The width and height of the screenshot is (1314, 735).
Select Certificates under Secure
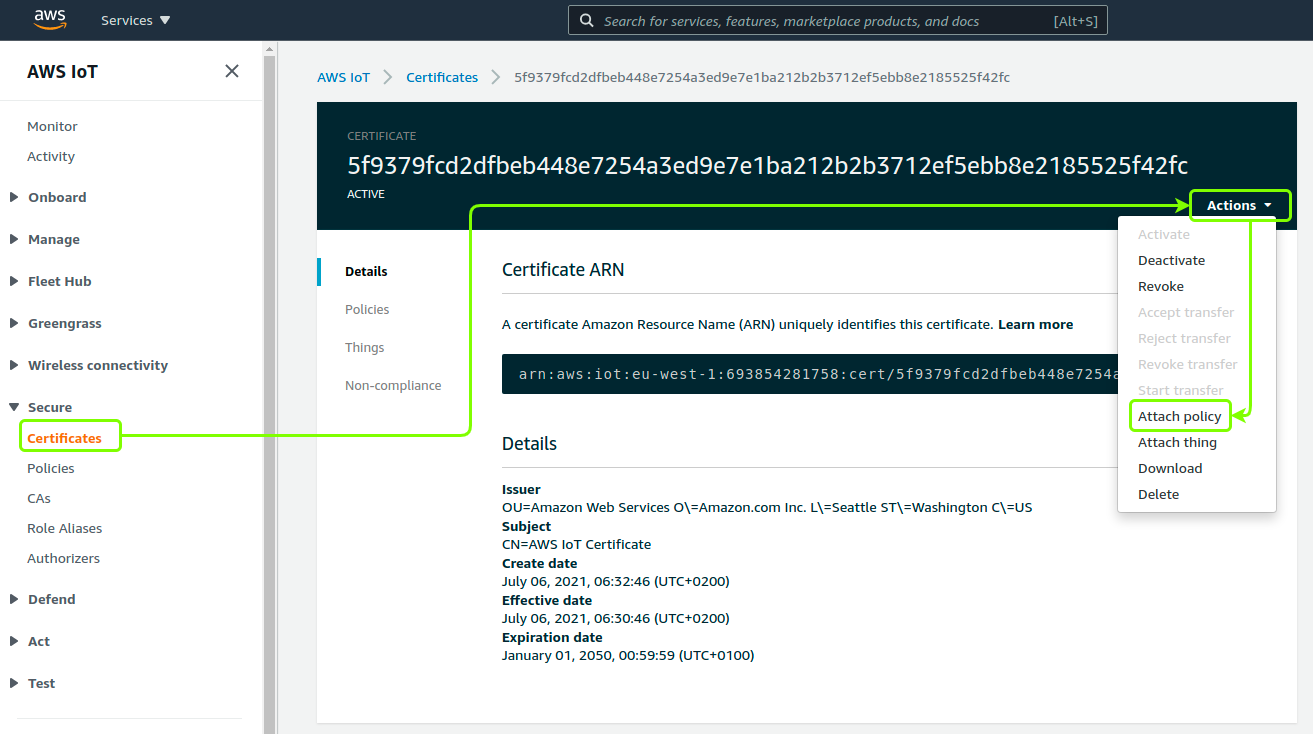64,438
